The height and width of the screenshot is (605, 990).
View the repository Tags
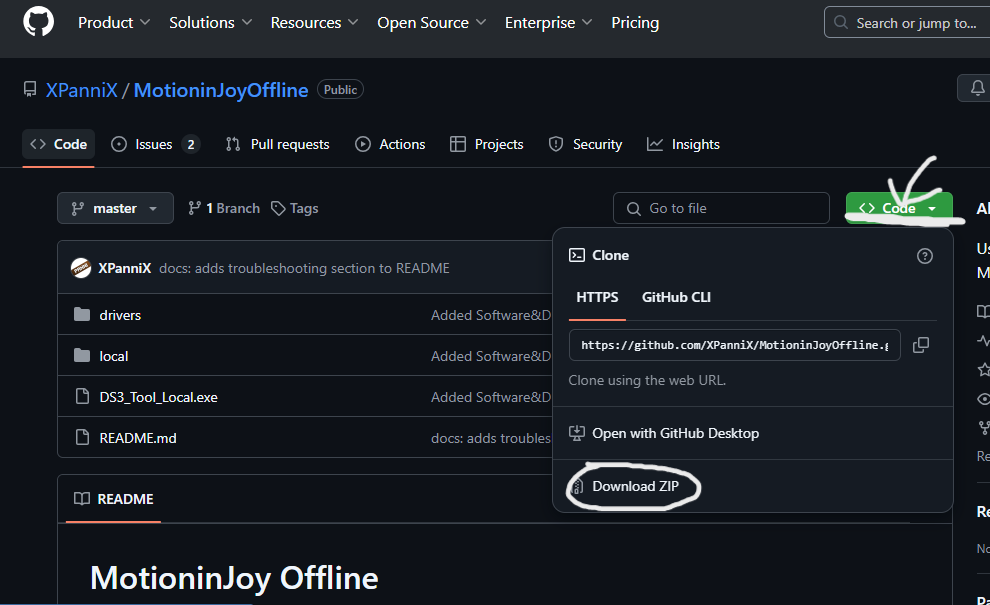294,208
